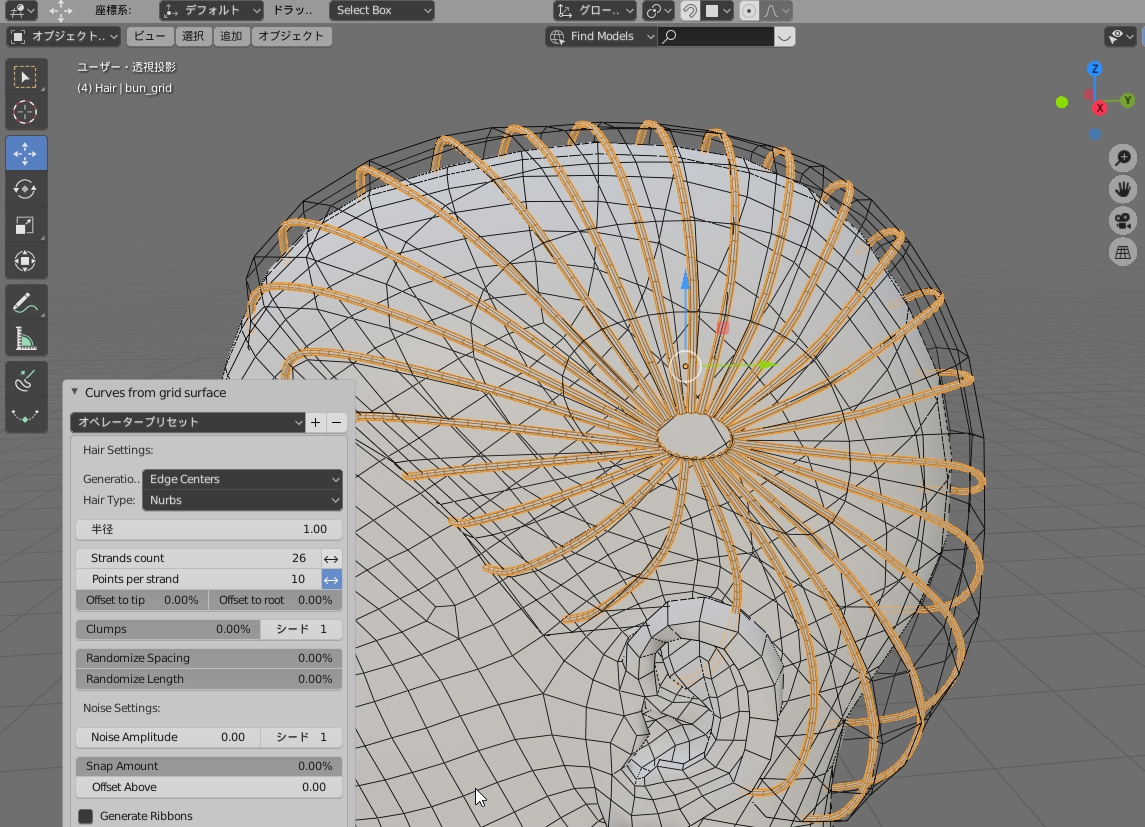This screenshot has width=1145, height=827.
Task: Open the Edge Centers generation dropdown
Action: point(242,479)
